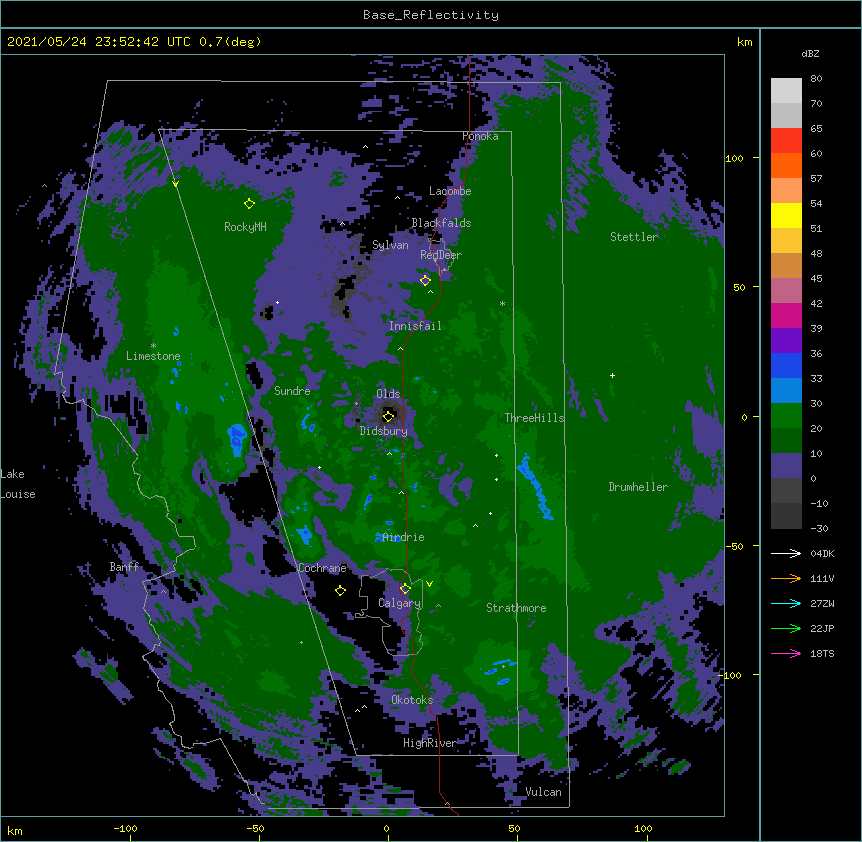The width and height of the screenshot is (862, 842).
Task: Click the -100 tick on horizontal axis
Action: click(x=125, y=828)
